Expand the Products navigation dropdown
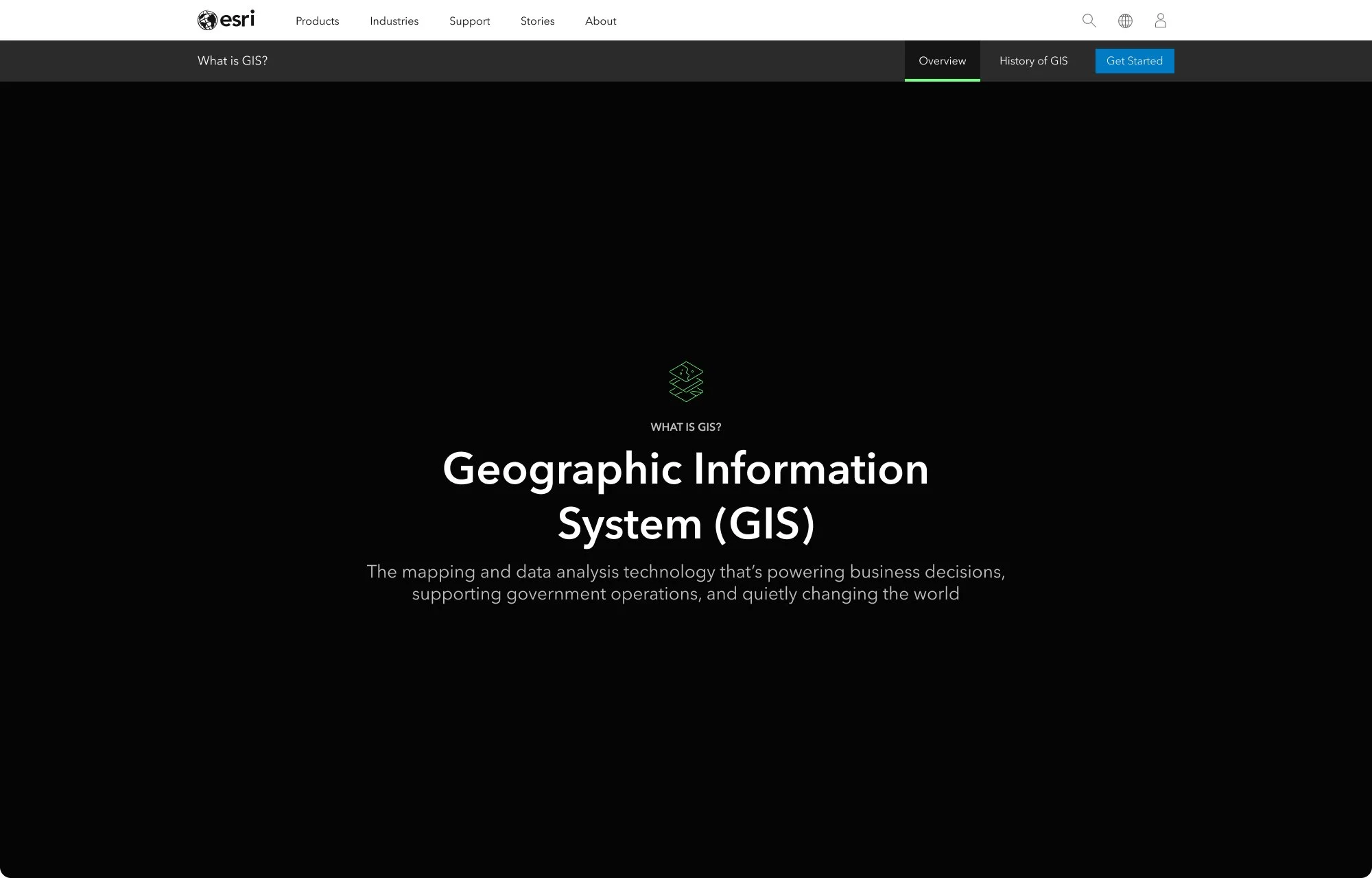 pos(316,21)
